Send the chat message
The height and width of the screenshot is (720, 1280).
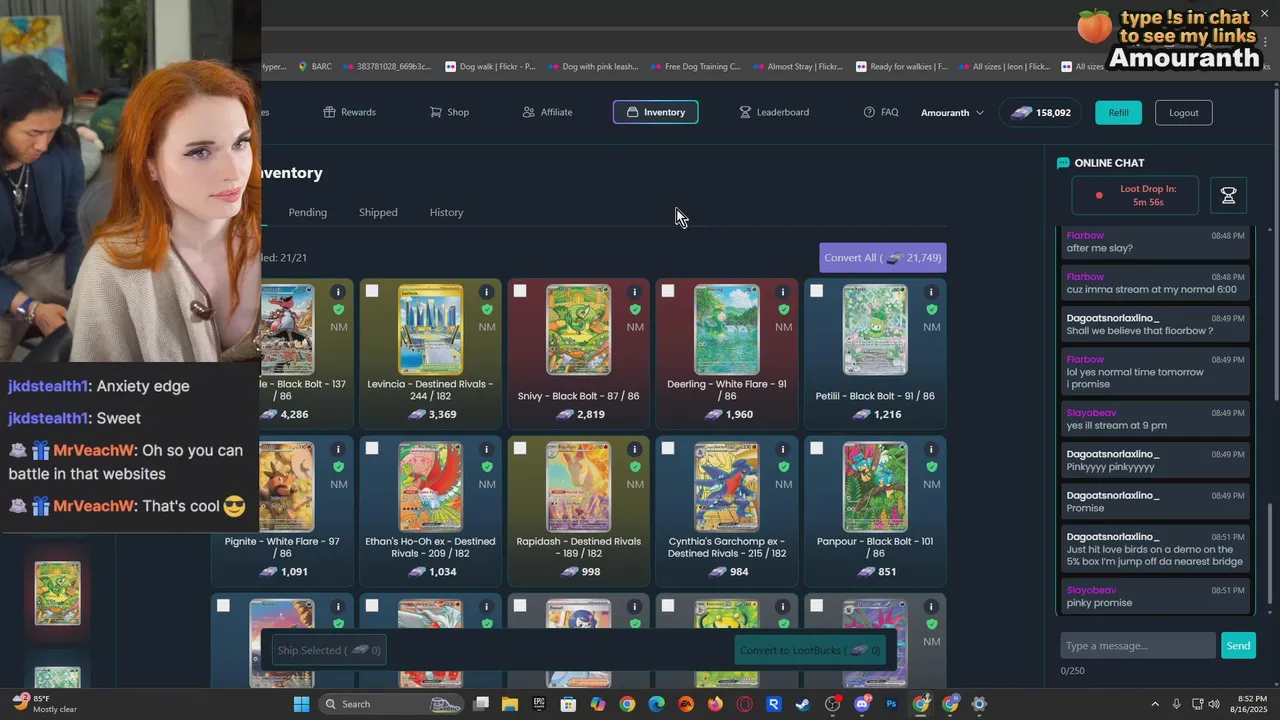point(1238,645)
